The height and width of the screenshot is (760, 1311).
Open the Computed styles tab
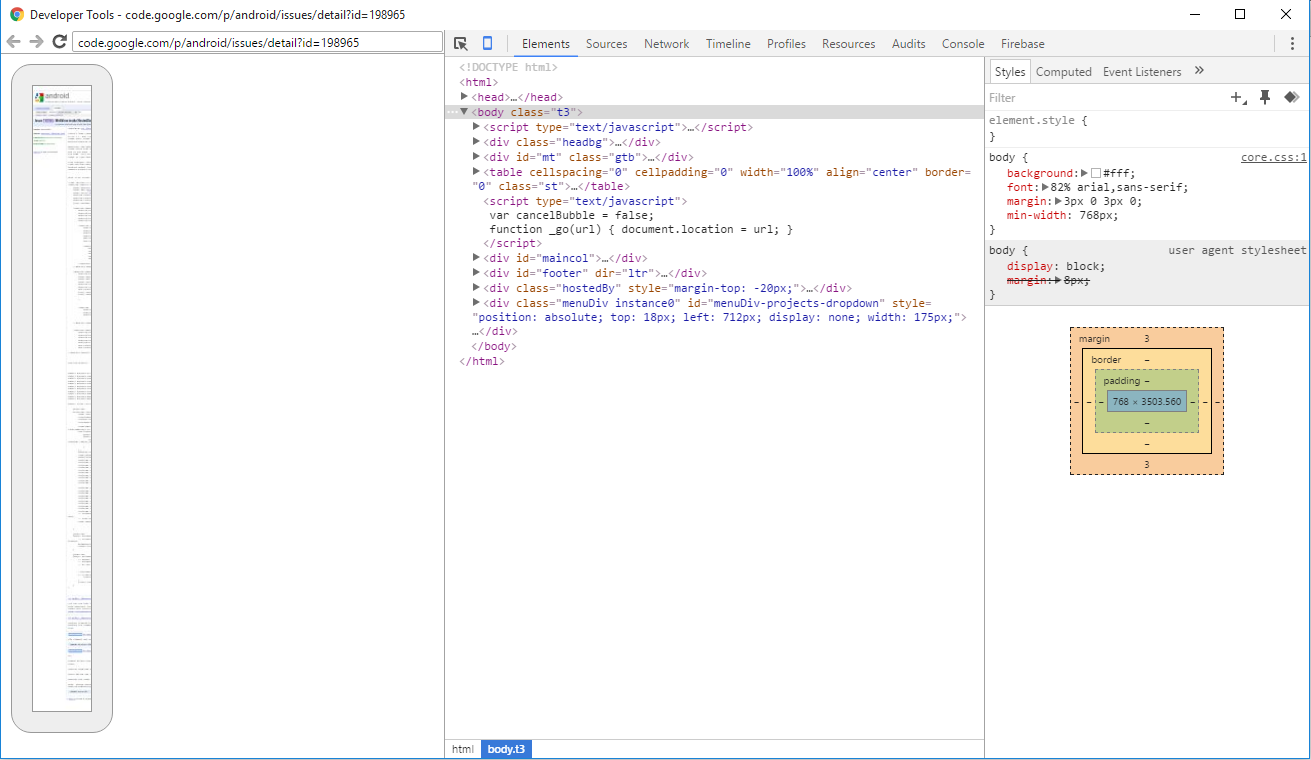click(x=1063, y=72)
